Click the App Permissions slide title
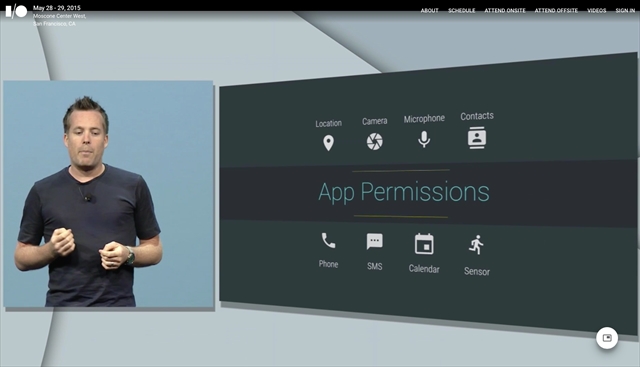This screenshot has height=367, width=640. point(404,192)
